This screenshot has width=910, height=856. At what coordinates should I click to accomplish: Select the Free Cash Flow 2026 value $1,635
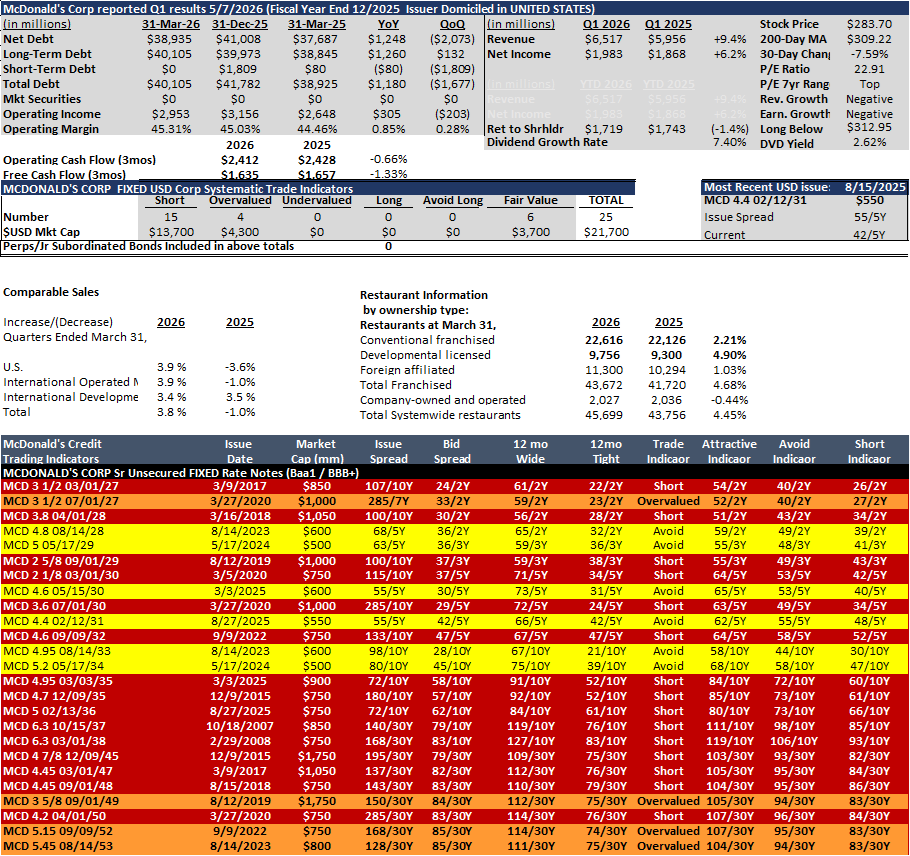click(x=240, y=175)
